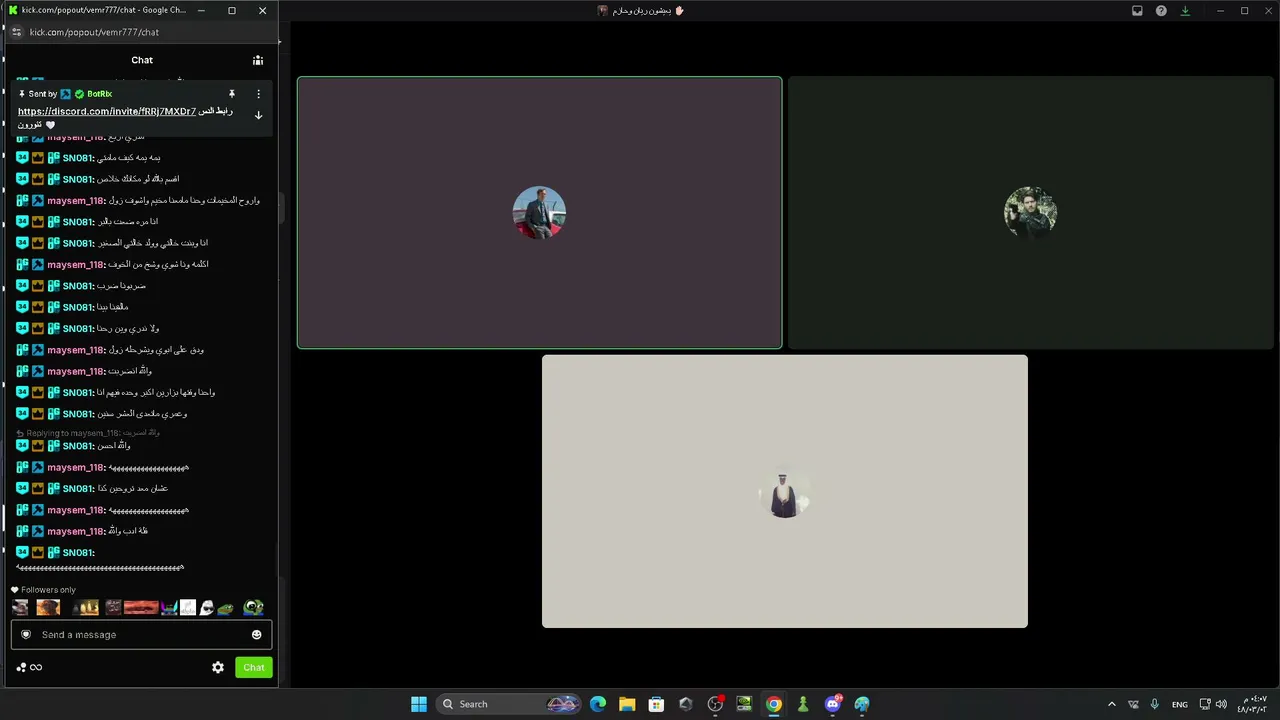Switch the ENG input language indicator

1180,704
